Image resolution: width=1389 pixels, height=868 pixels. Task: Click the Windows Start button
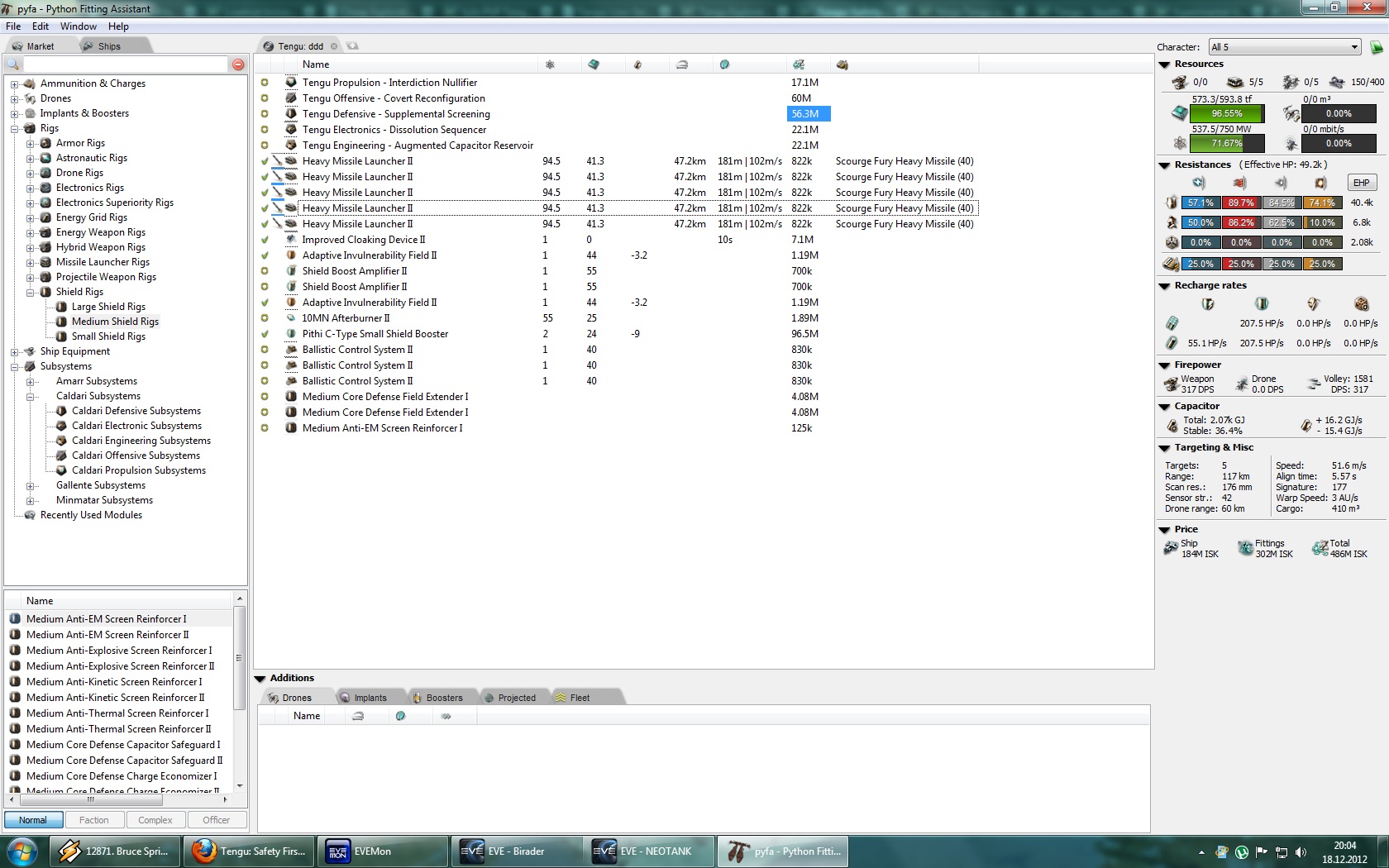click(22, 851)
